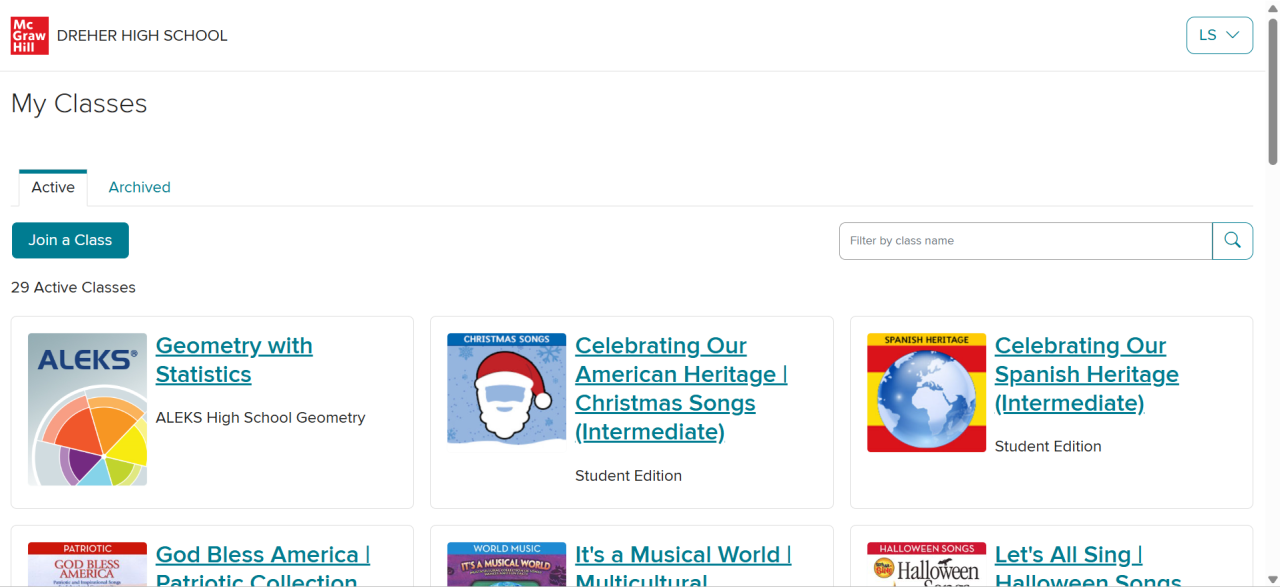Screen dimensions: 1280x587
Task: Open Celebrating Our American Heritage Christmas Songs link
Action: (x=681, y=389)
